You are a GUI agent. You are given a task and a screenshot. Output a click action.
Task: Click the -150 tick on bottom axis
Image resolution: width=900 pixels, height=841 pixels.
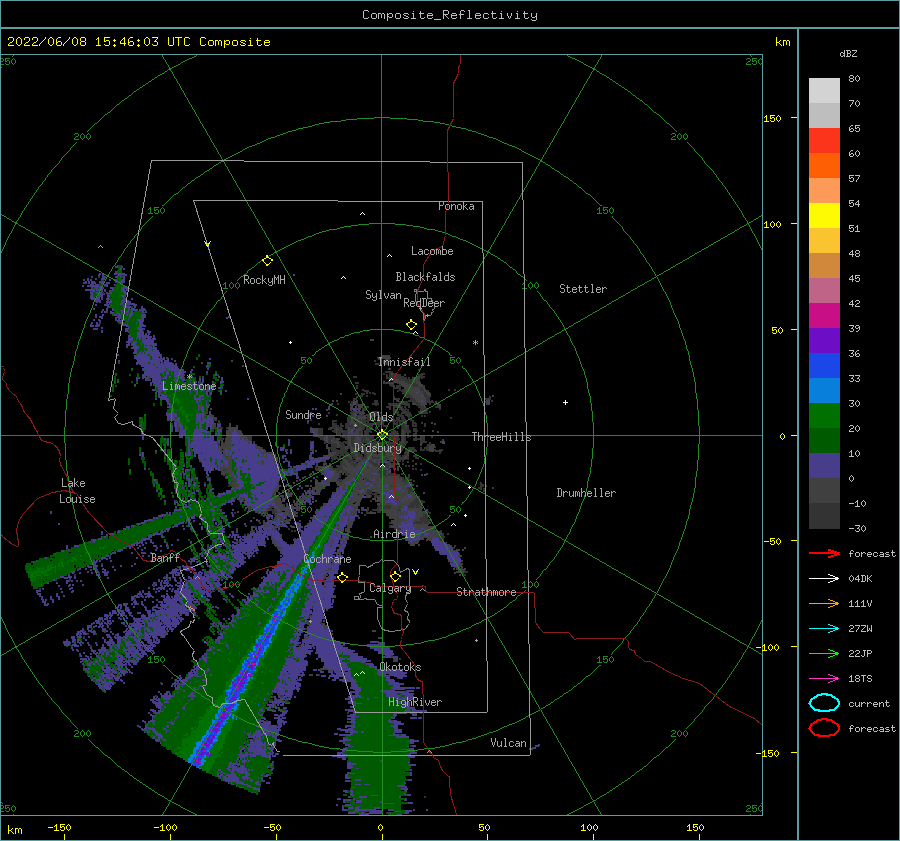pyautogui.click(x=59, y=827)
